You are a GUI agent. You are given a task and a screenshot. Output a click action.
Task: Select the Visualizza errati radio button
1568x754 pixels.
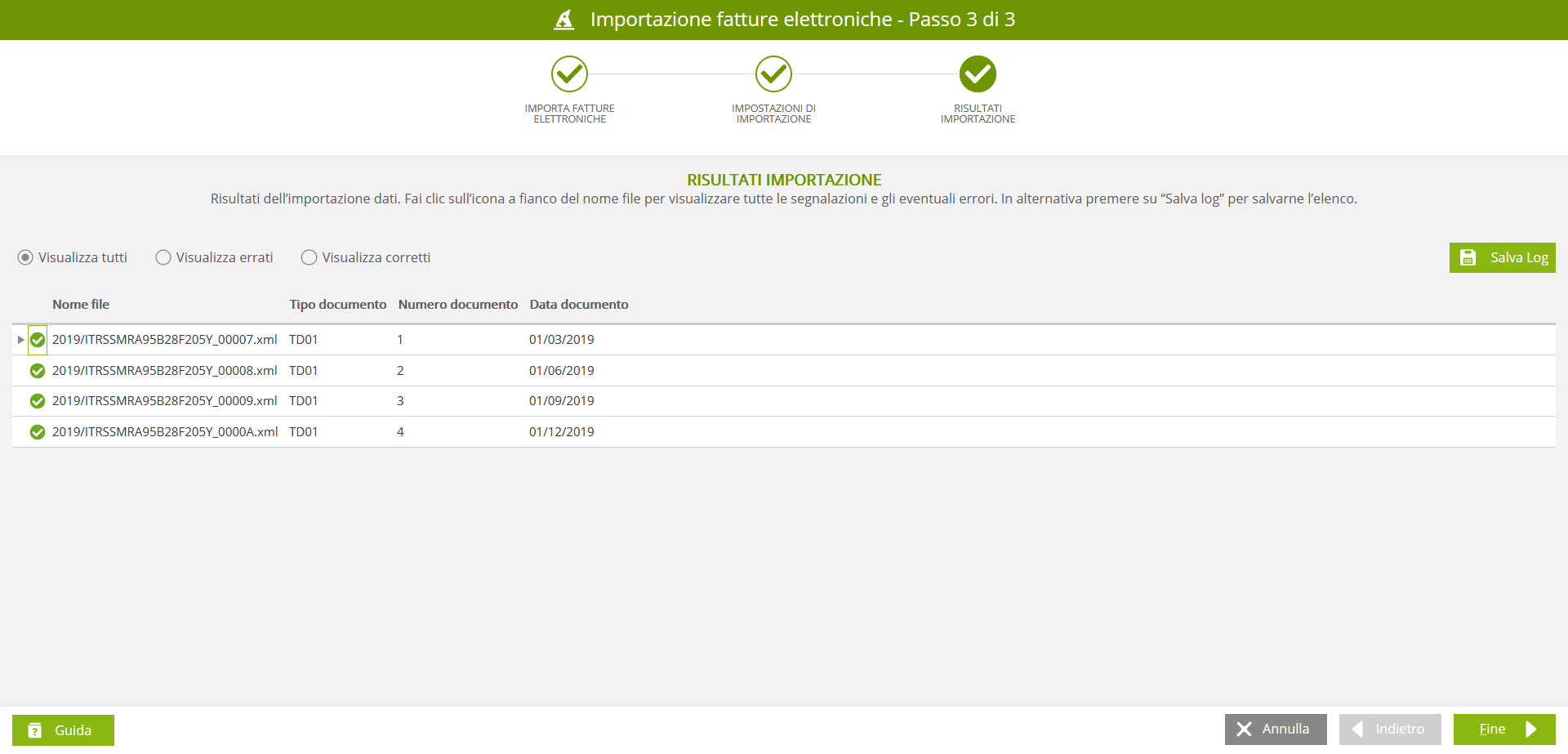[163, 257]
